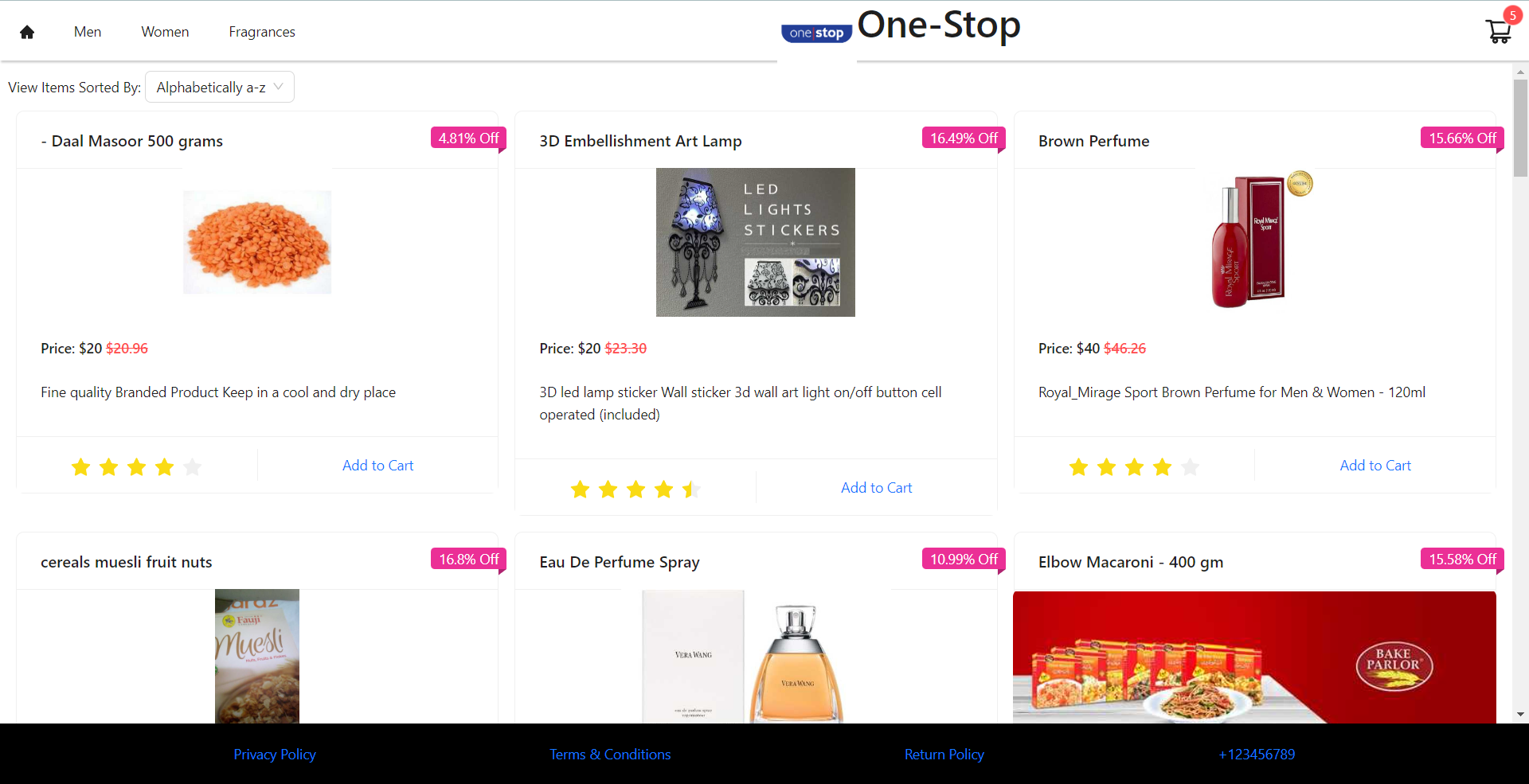Add Brown Perfume to cart
Screen dimensions: 1529x784
(x=1375, y=466)
